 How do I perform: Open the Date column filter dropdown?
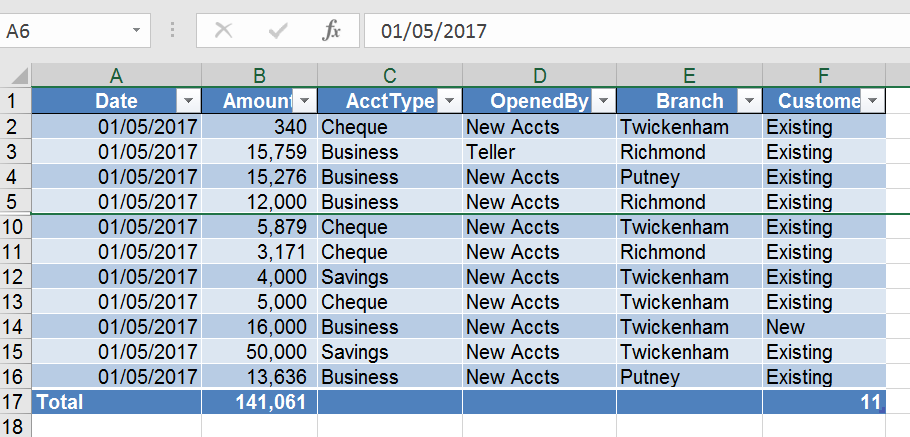pyautogui.click(x=188, y=101)
